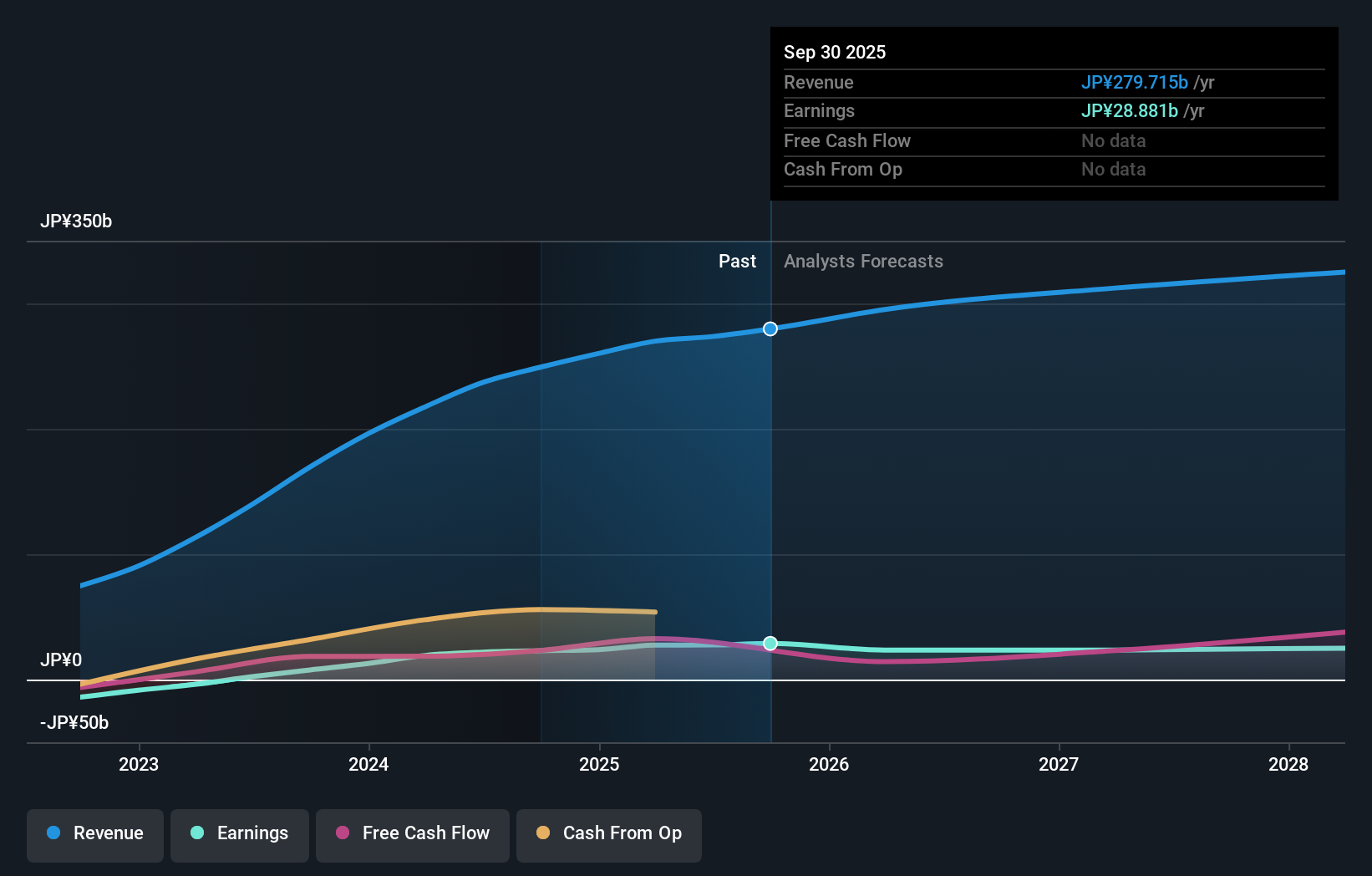
Task: Click the teal Earnings legend dot
Action: click(x=196, y=833)
